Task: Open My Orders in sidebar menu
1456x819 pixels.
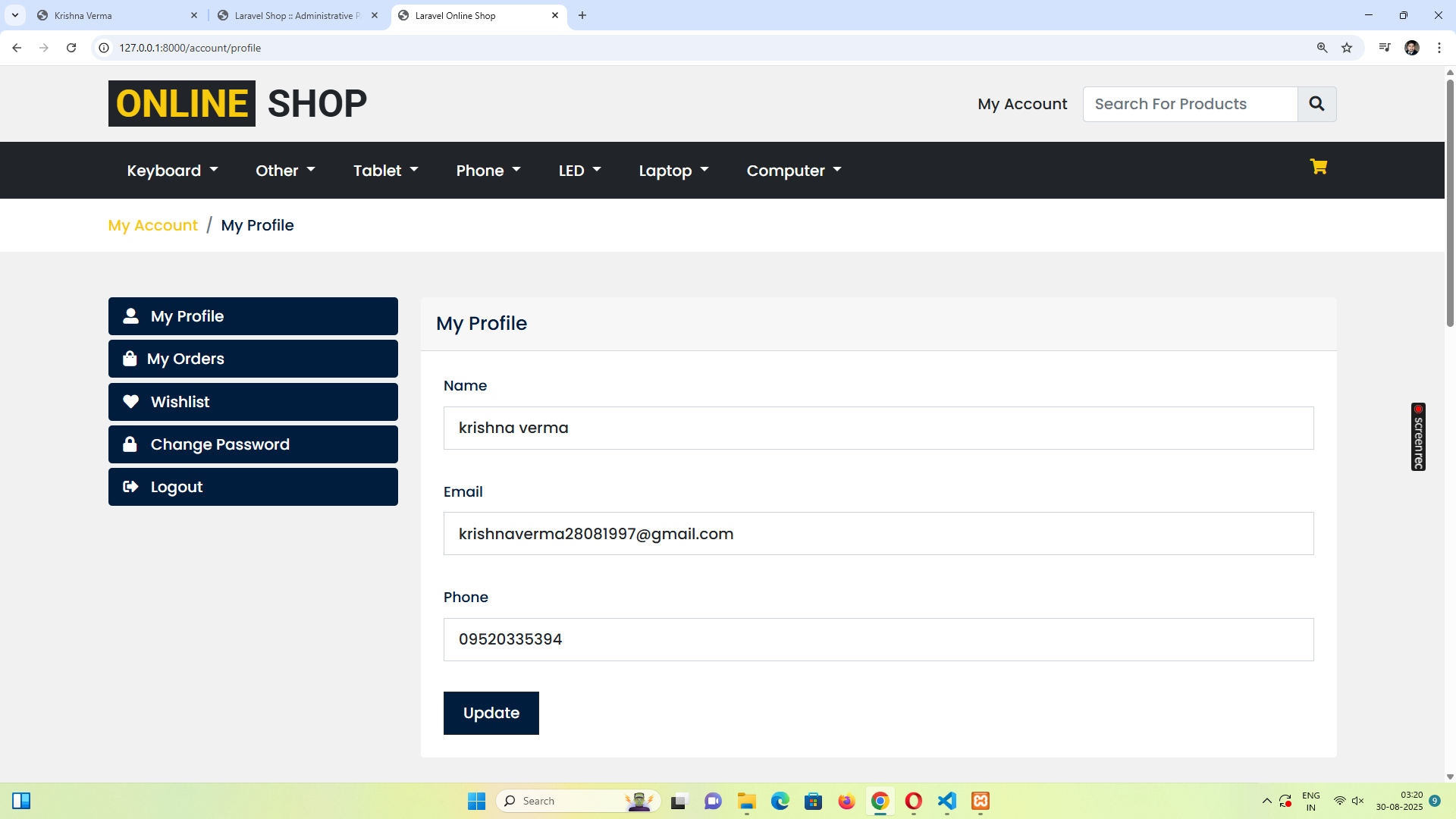Action: coord(253,359)
